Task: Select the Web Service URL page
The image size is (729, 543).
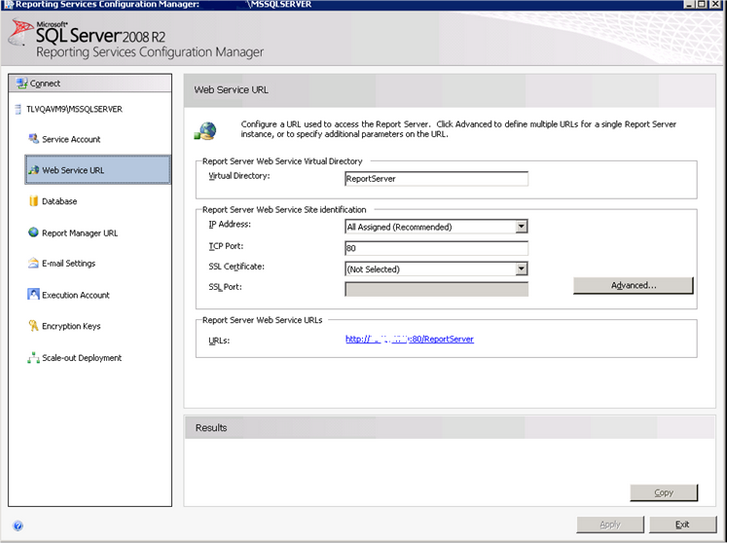Action: [x=98, y=170]
